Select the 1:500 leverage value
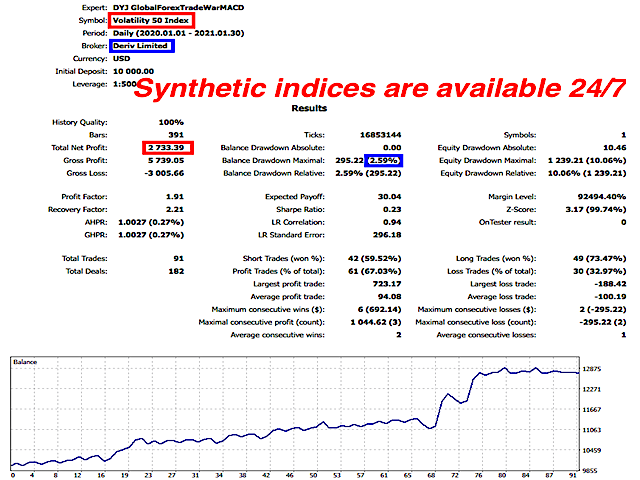Screen dimensions: 640x480 [x=124, y=84]
